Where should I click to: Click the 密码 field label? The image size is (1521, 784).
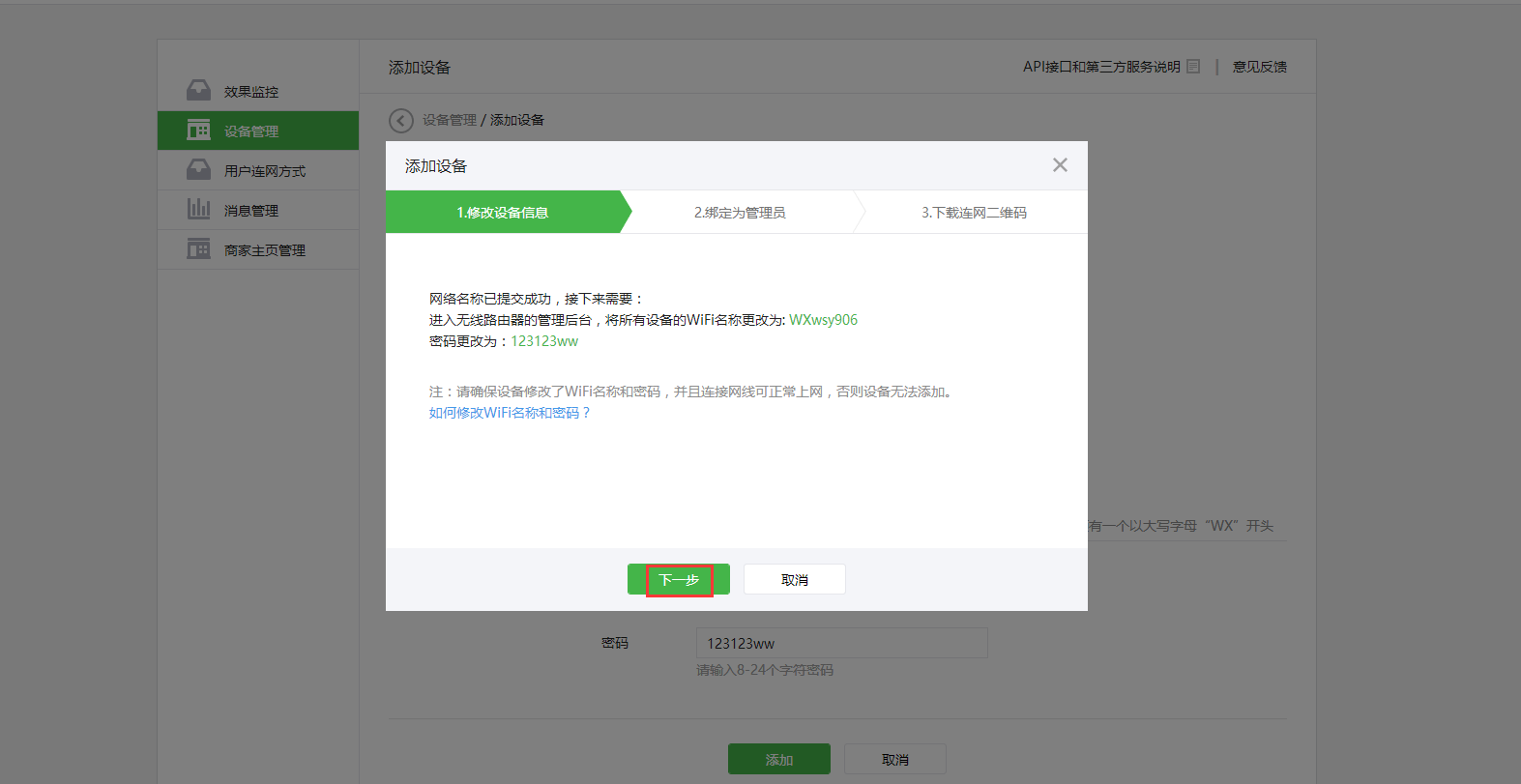click(615, 643)
